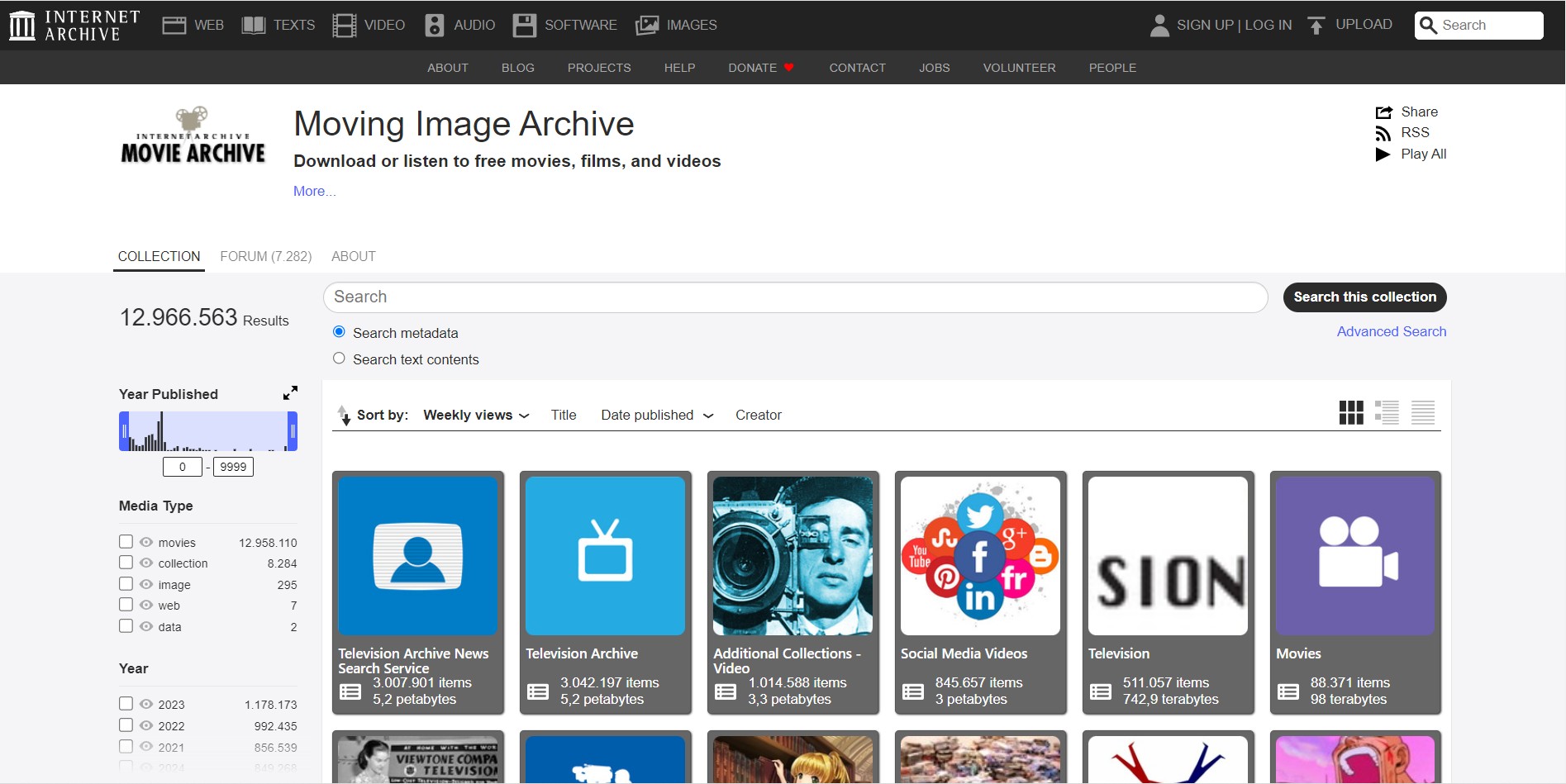Image resolution: width=1566 pixels, height=784 pixels.
Task: Open the Web section icon
Action: pyautogui.click(x=174, y=26)
